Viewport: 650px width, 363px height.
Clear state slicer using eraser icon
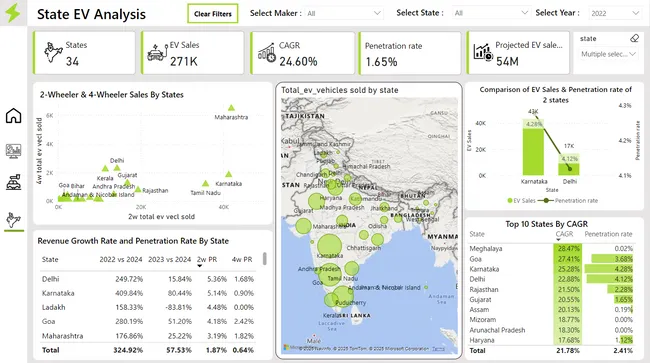[x=634, y=39]
